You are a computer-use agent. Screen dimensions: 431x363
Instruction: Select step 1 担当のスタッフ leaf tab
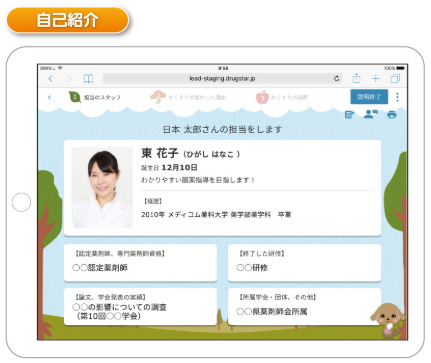(x=94, y=97)
